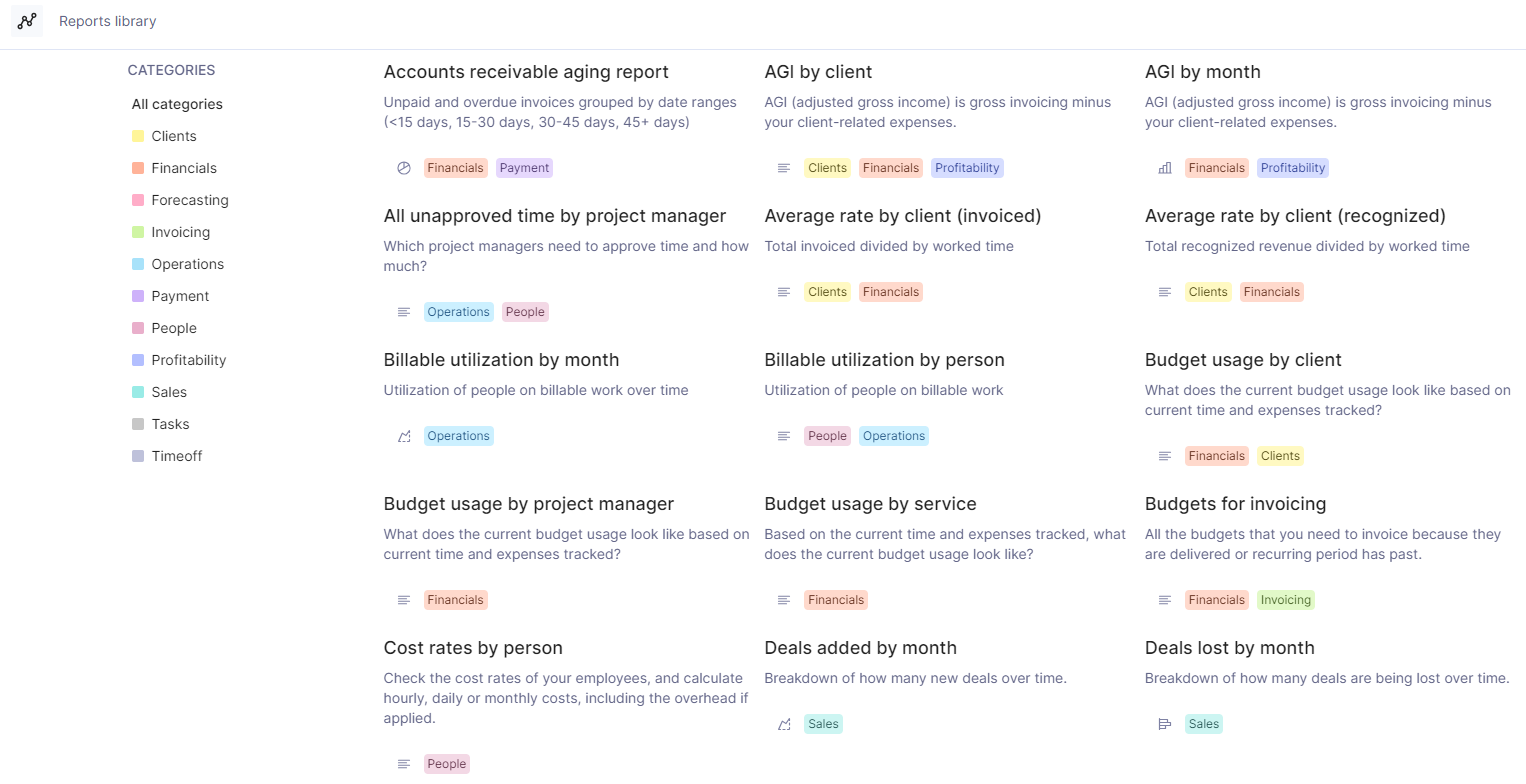
Task: Click the table icon under Cost rates by person
Action: [x=404, y=764]
